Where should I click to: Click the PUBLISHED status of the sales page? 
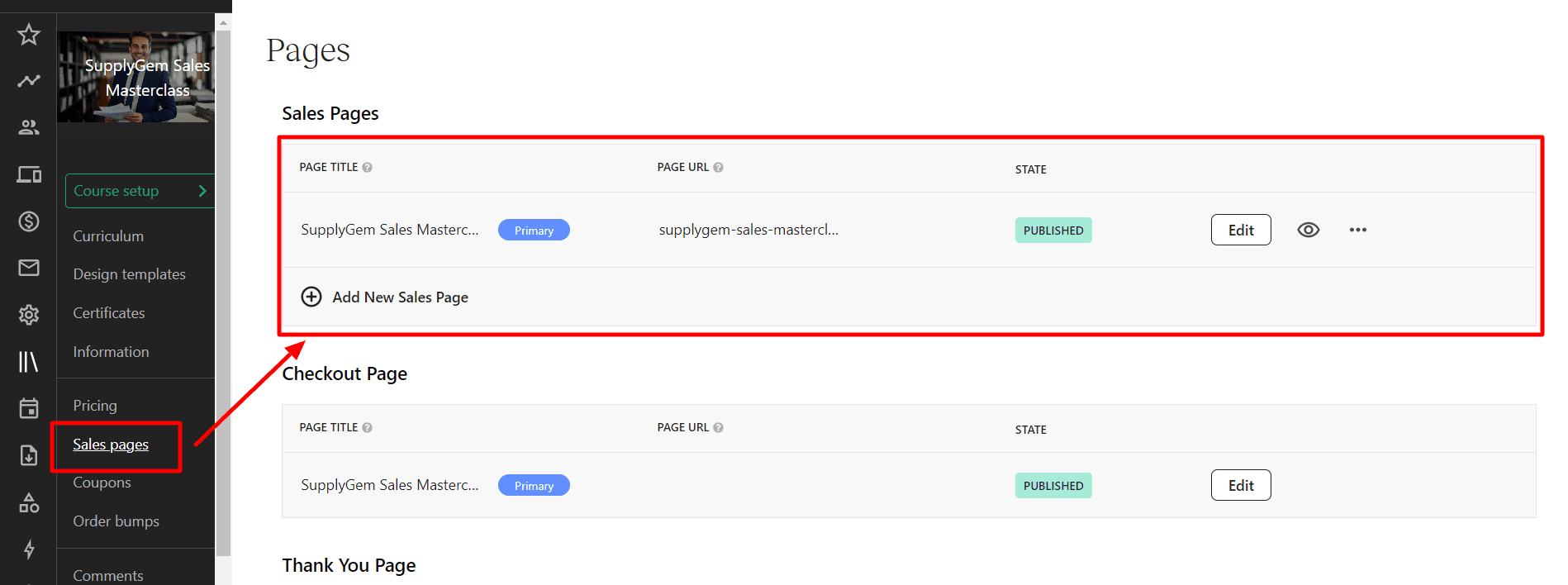coord(1053,230)
